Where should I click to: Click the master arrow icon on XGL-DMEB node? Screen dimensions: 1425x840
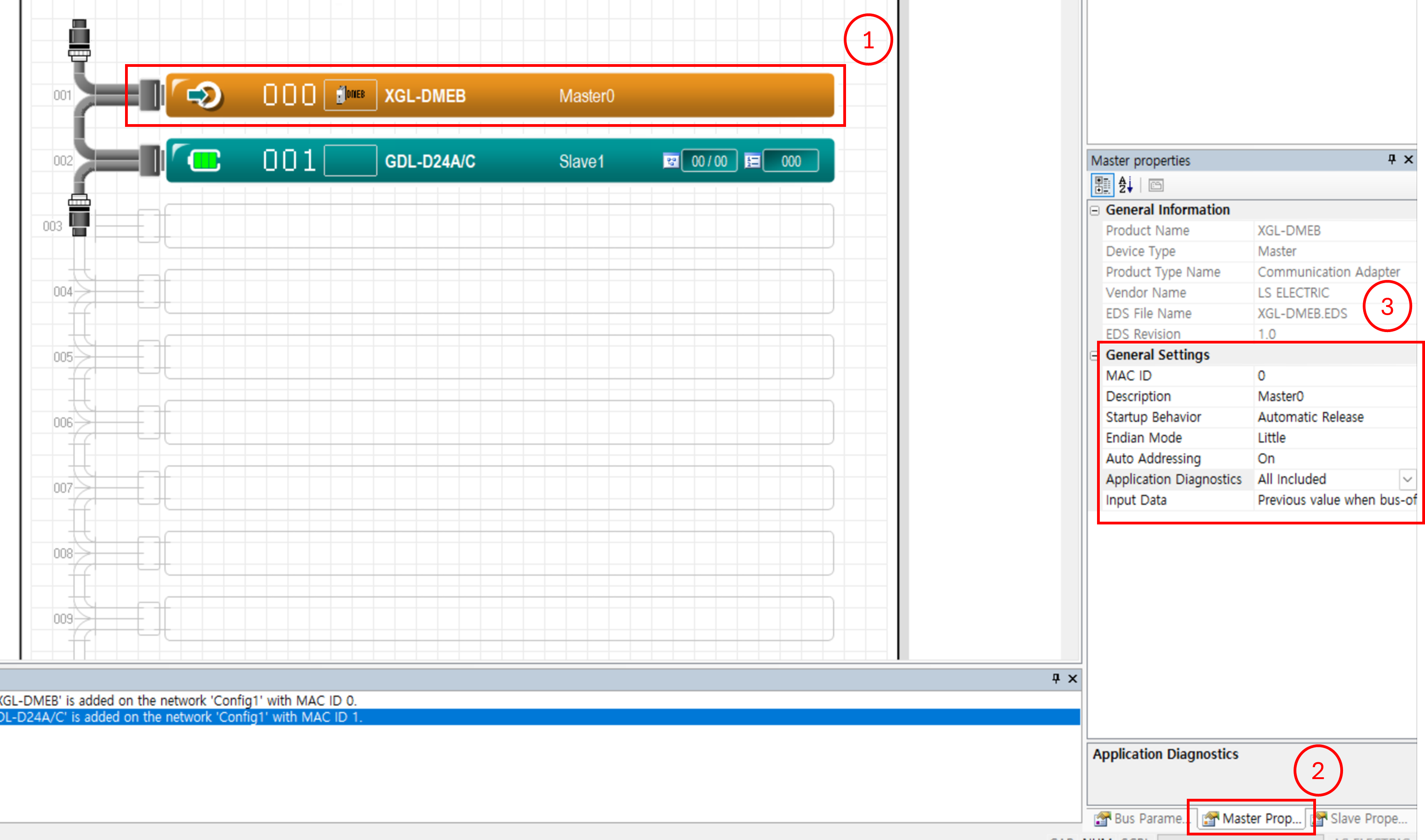(x=205, y=96)
